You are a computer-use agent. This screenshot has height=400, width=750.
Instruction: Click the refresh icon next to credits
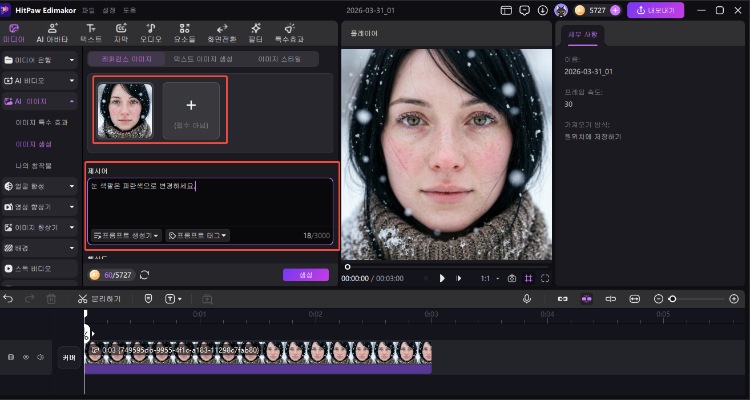[144, 274]
